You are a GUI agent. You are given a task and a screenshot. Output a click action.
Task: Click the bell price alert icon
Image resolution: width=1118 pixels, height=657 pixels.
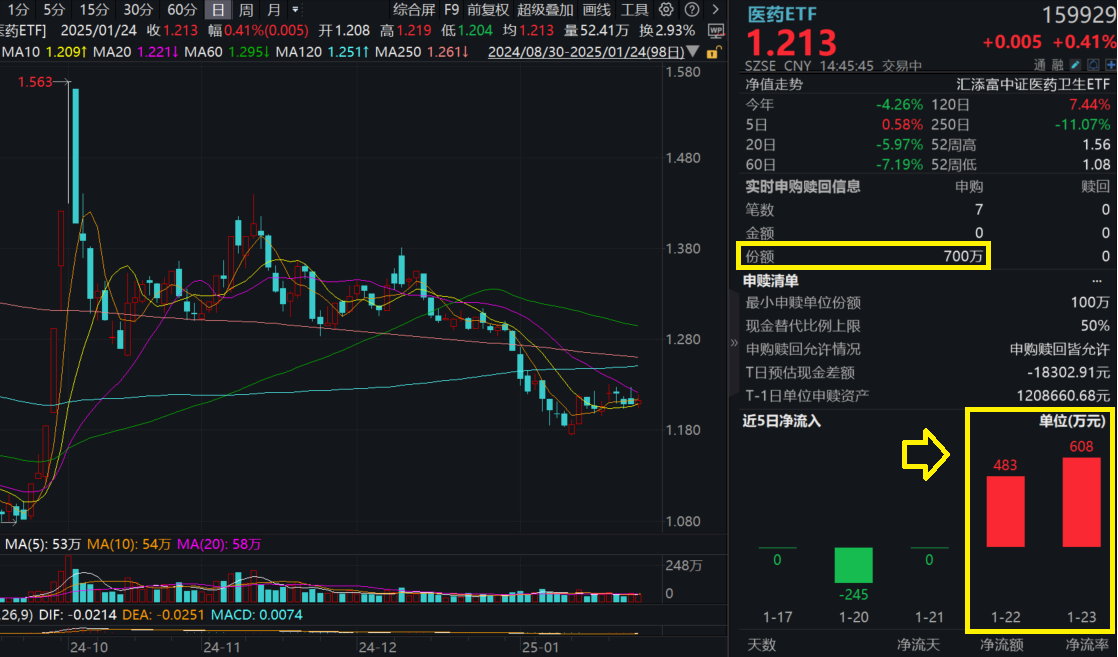click(1093, 66)
